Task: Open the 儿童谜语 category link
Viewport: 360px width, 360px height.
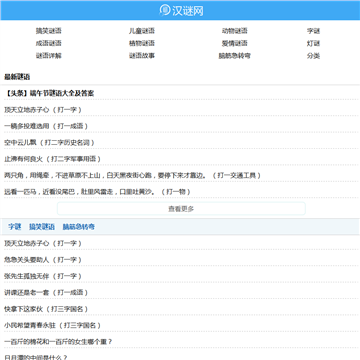Action: tap(142, 31)
